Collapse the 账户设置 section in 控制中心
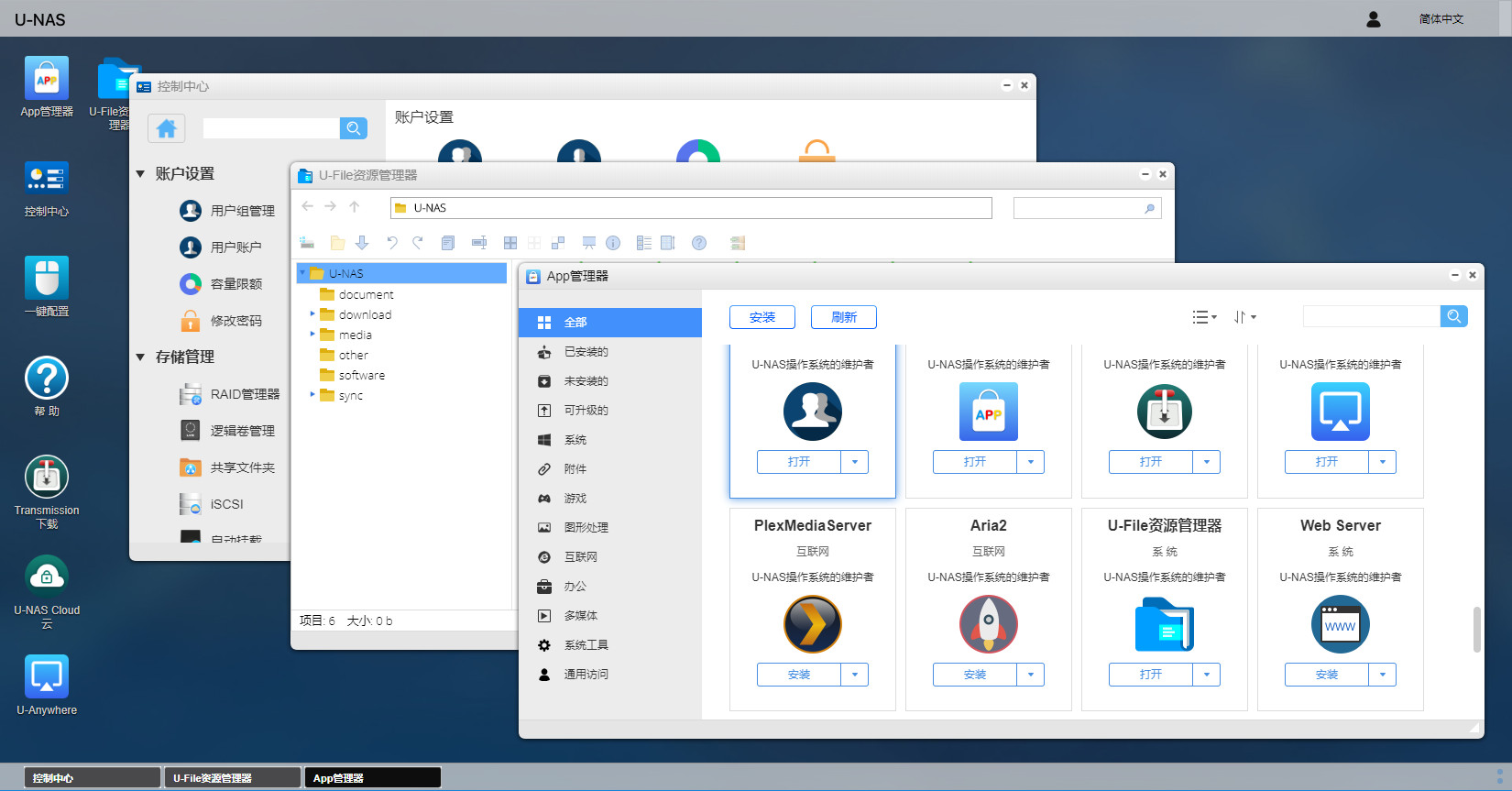1512x791 pixels. (140, 173)
